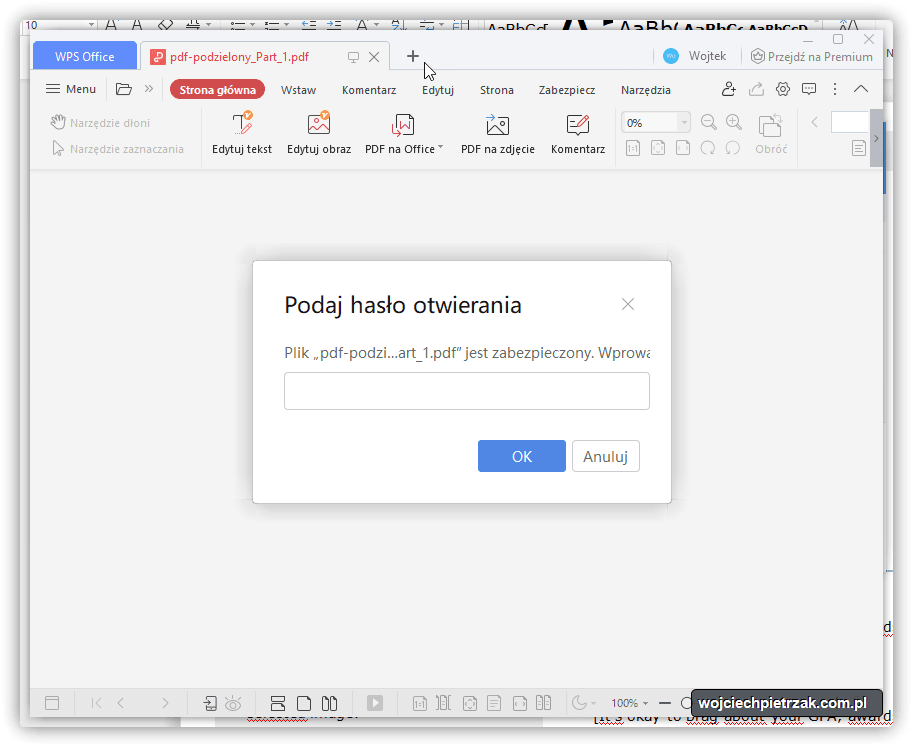Click the zoom out magnifier icon
Viewport: 913px width, 747px height.
click(709, 122)
